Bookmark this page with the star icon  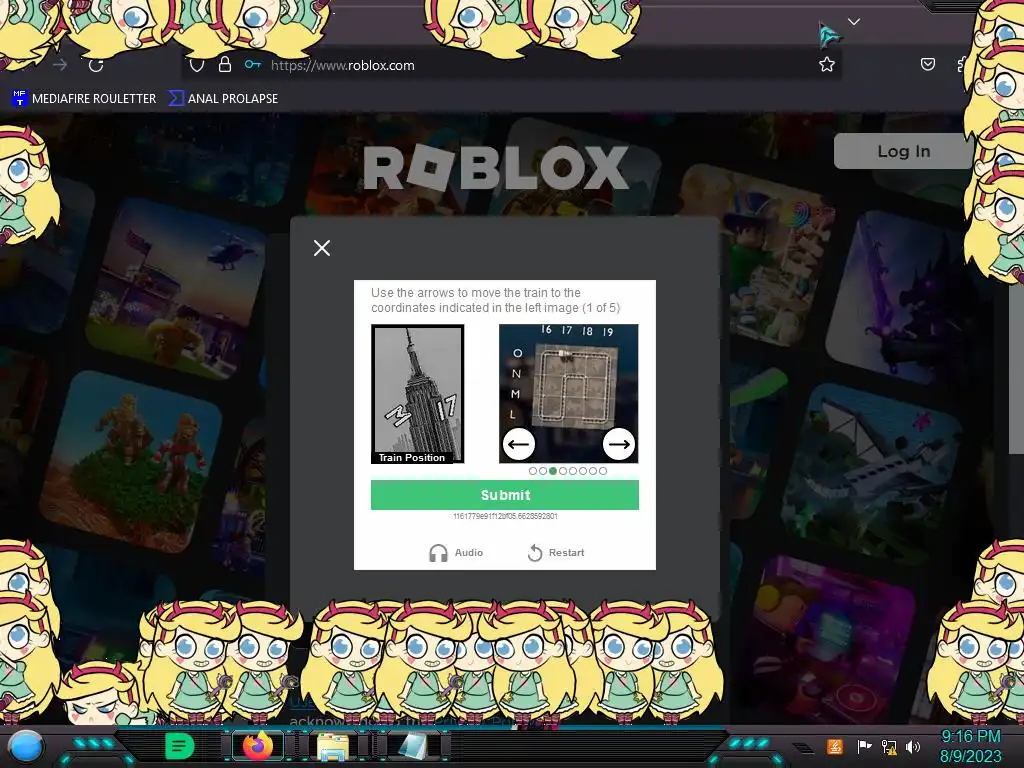tap(827, 64)
